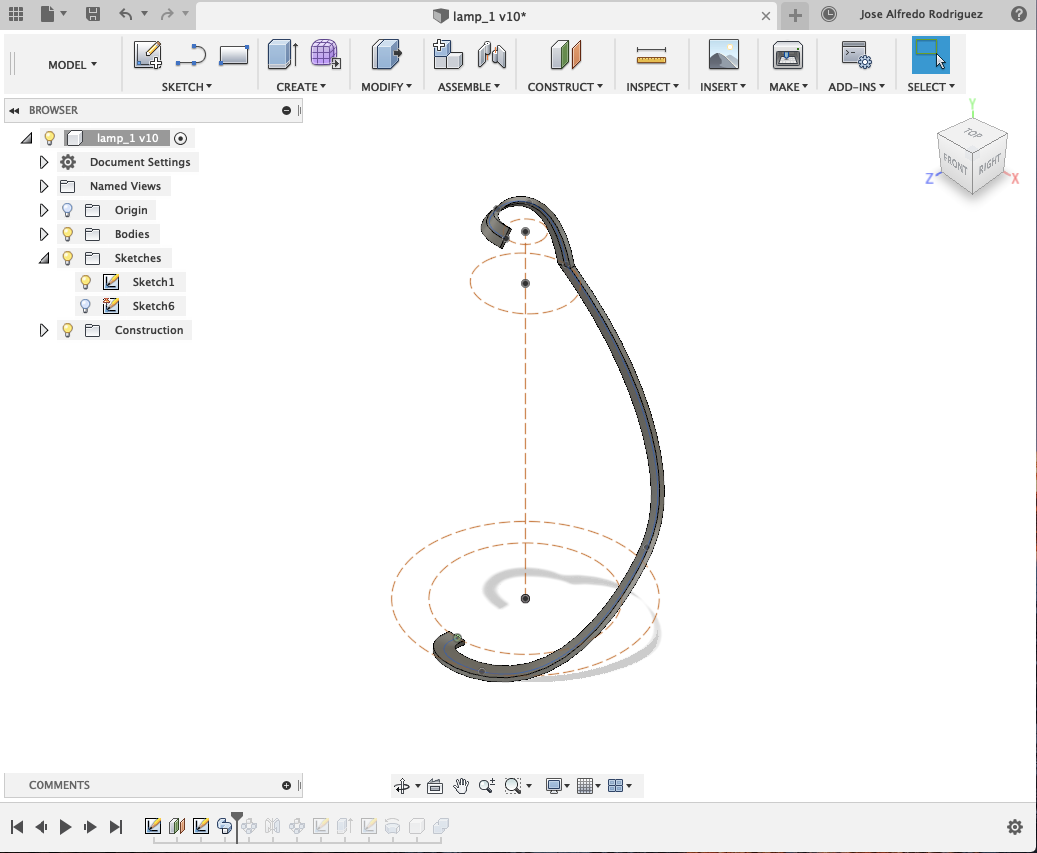The height and width of the screenshot is (853, 1037).
Task: Open the CREATE menu
Action: 302,87
